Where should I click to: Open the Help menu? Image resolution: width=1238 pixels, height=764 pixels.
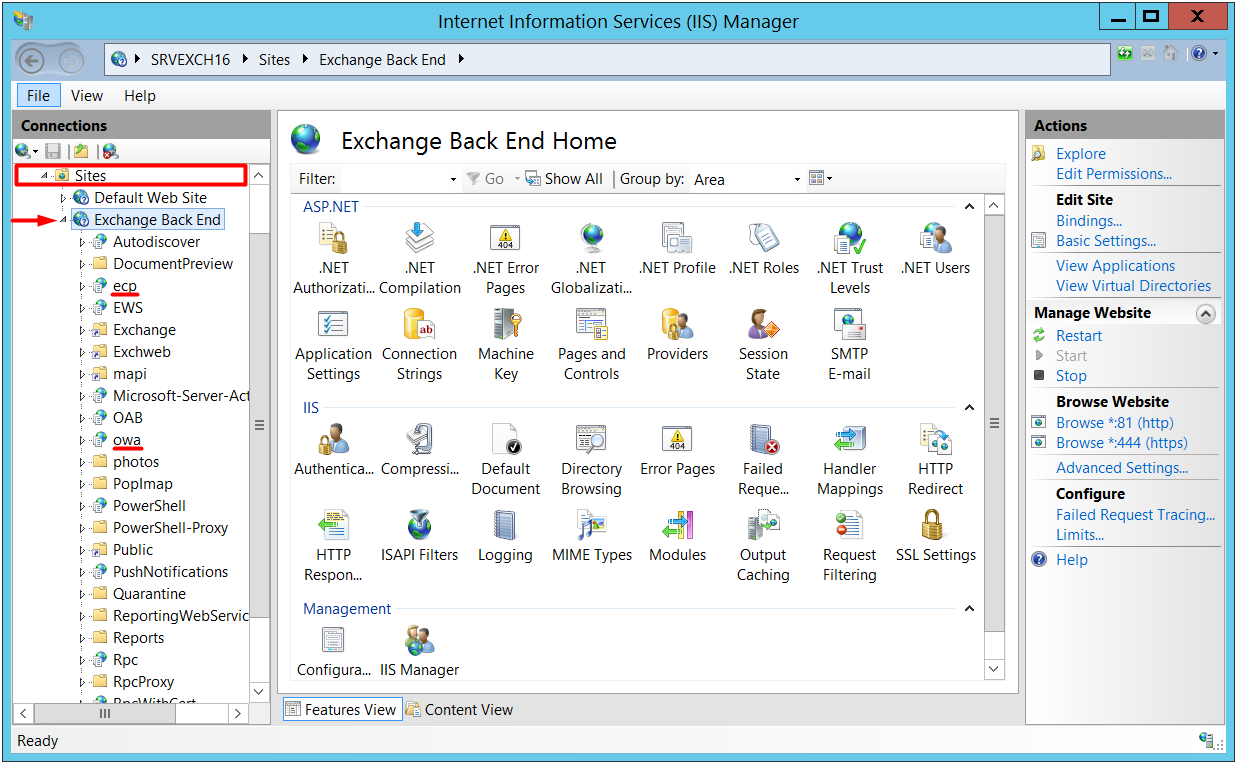point(140,96)
